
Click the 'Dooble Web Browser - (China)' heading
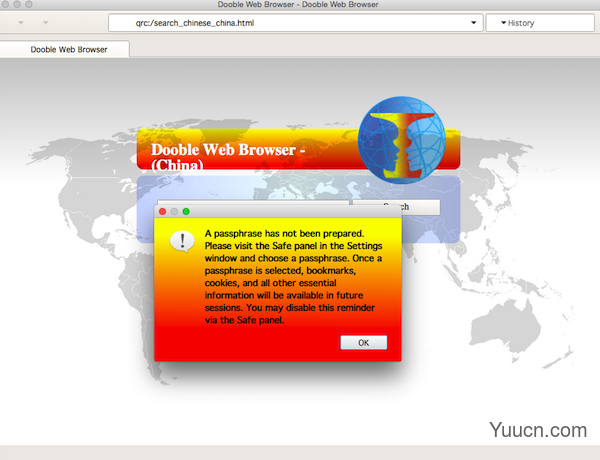tap(228, 157)
